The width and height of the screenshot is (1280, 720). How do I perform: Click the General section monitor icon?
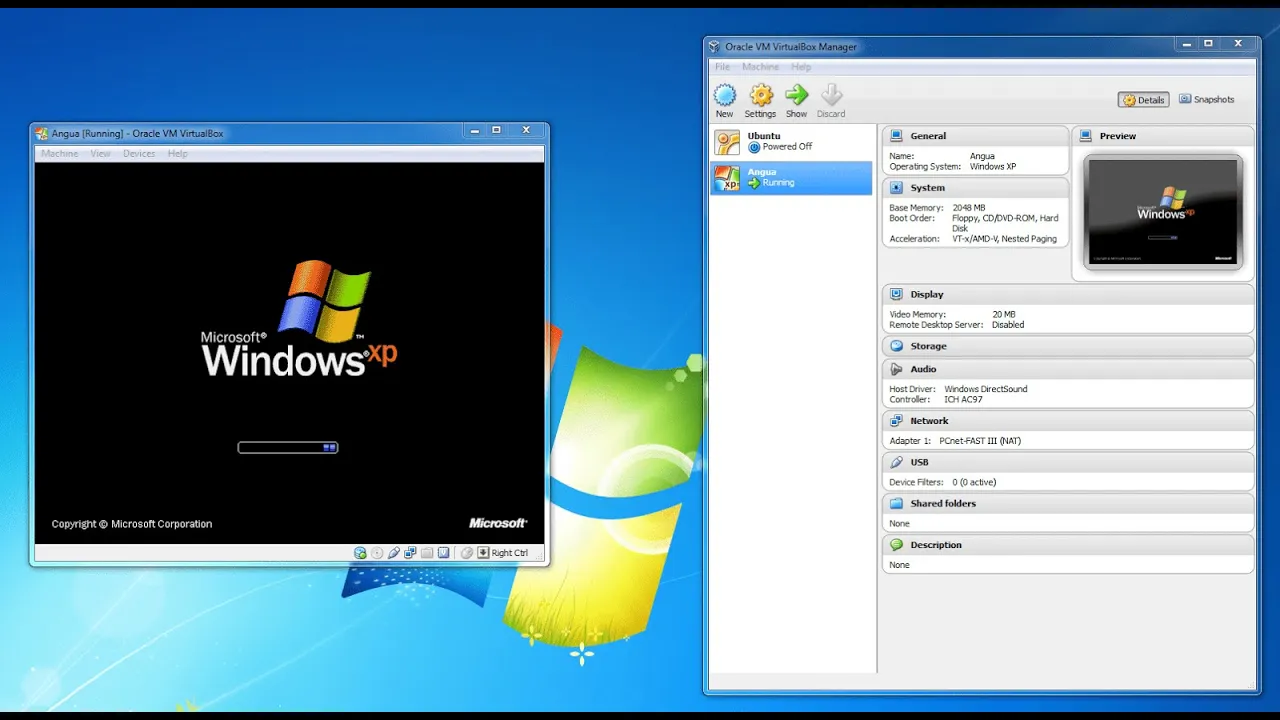point(896,136)
